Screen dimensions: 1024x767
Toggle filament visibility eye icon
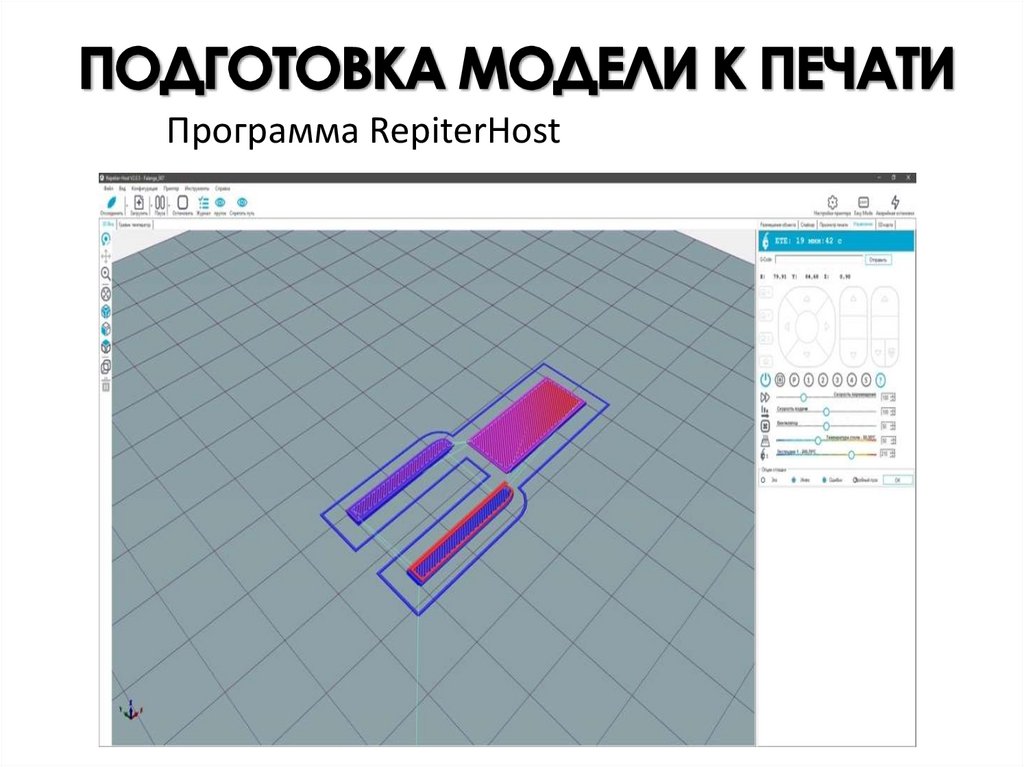click(x=220, y=203)
